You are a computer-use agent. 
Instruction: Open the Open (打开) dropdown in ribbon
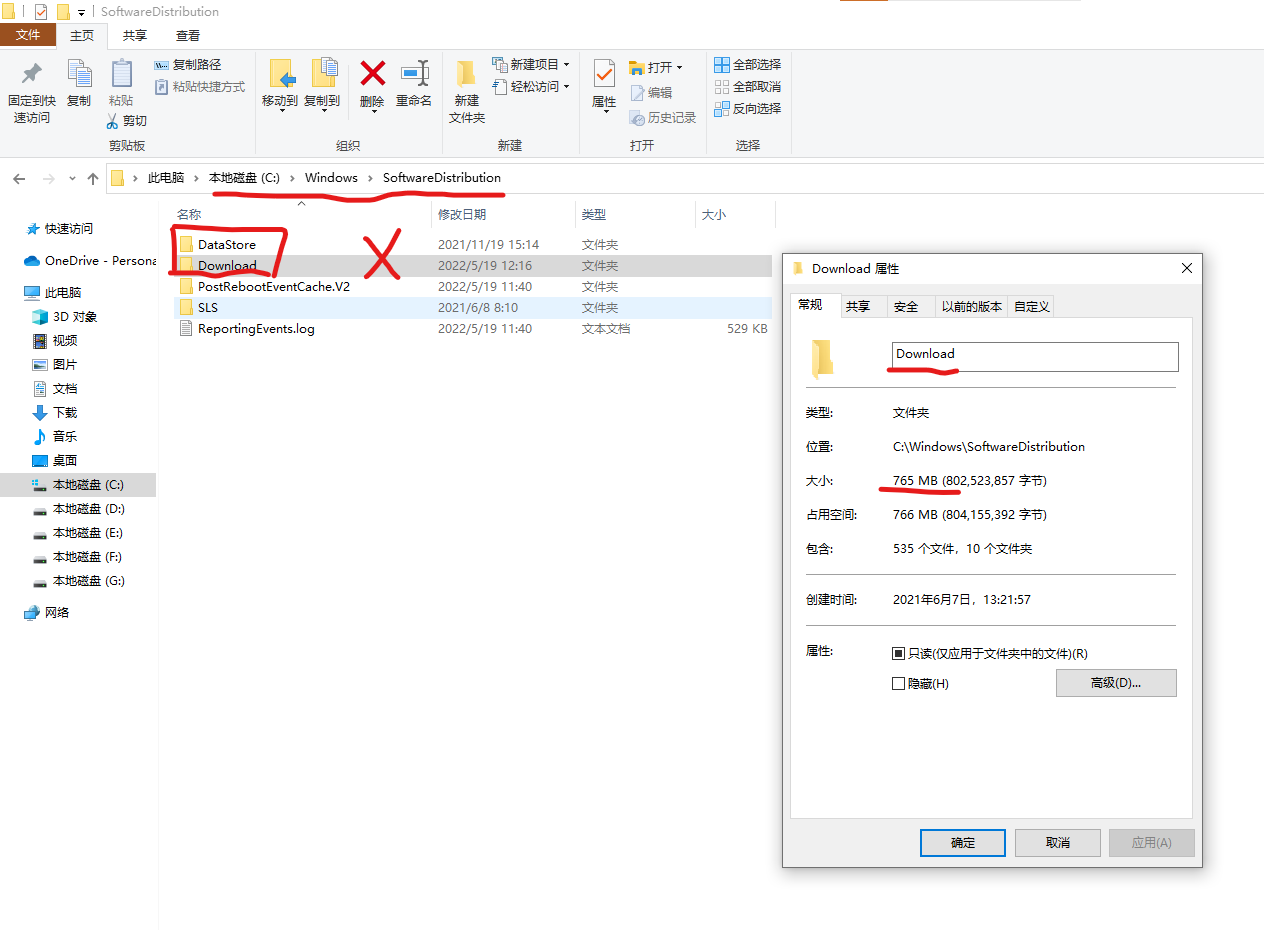656,68
